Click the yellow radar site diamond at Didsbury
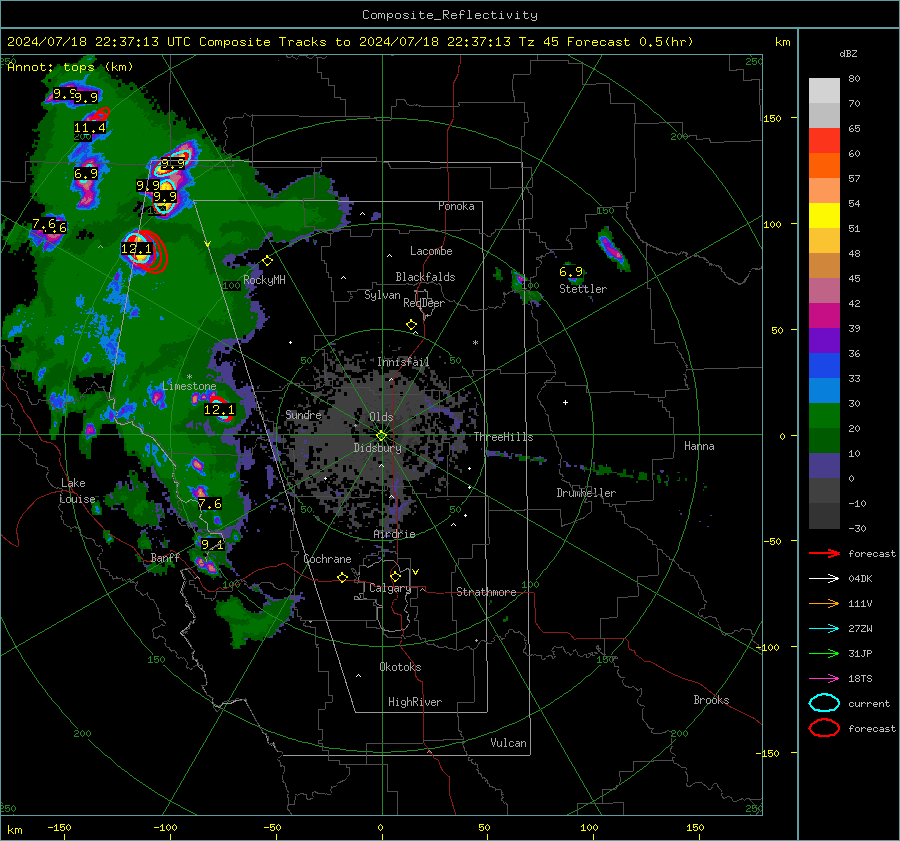The image size is (900, 841). tap(381, 436)
